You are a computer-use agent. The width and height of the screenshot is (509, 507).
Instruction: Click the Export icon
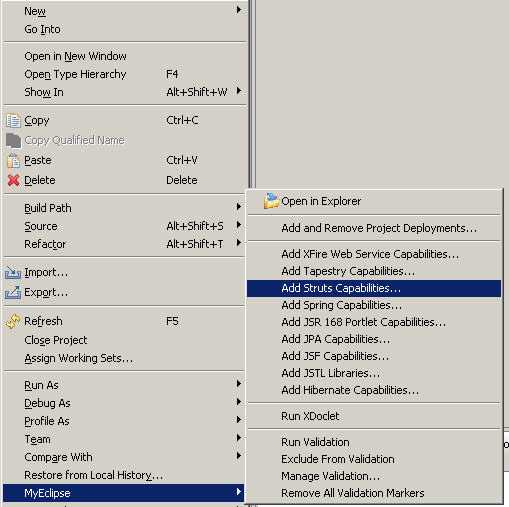[x=13, y=293]
